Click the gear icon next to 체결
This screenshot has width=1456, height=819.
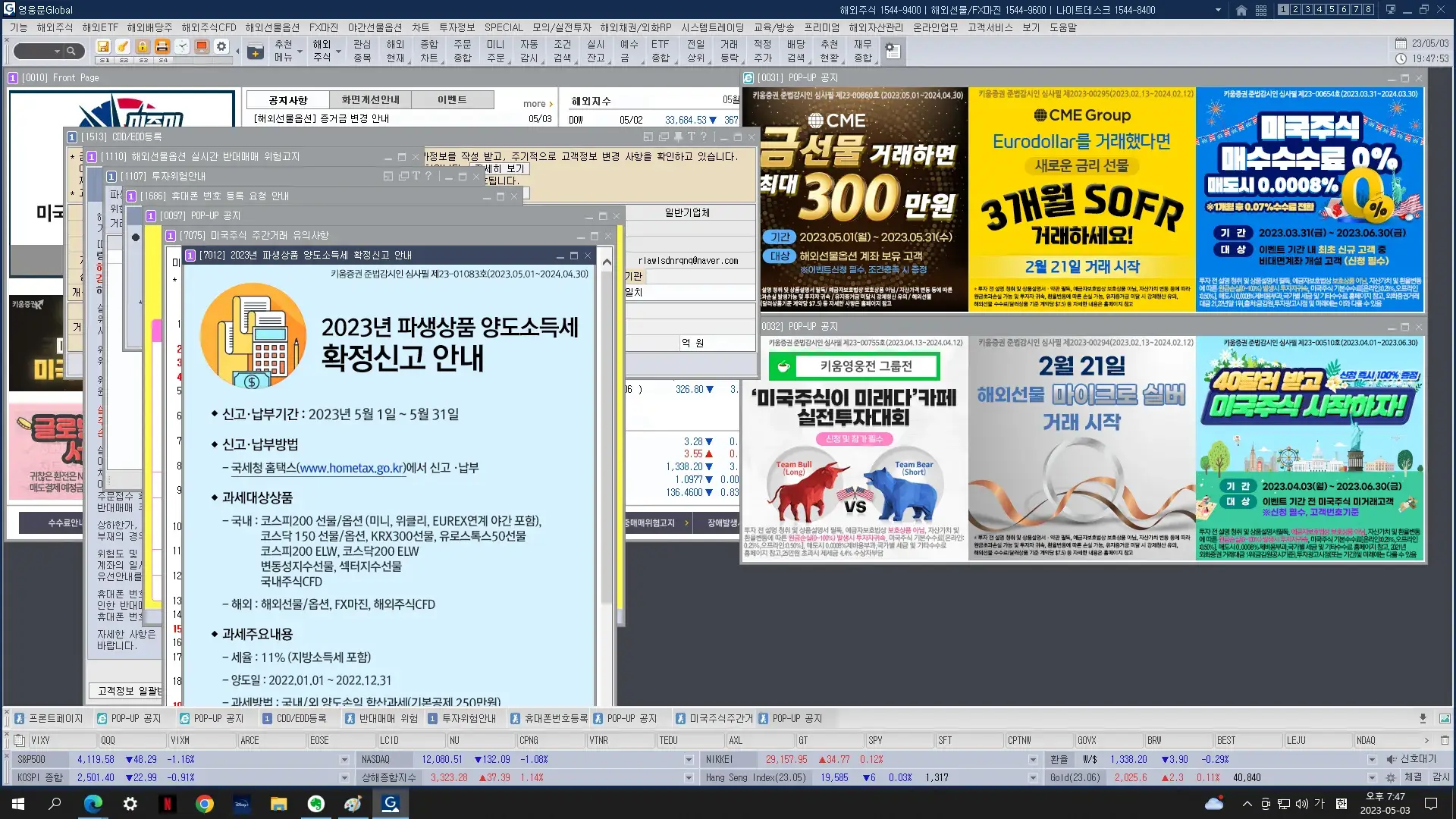tap(1391, 777)
